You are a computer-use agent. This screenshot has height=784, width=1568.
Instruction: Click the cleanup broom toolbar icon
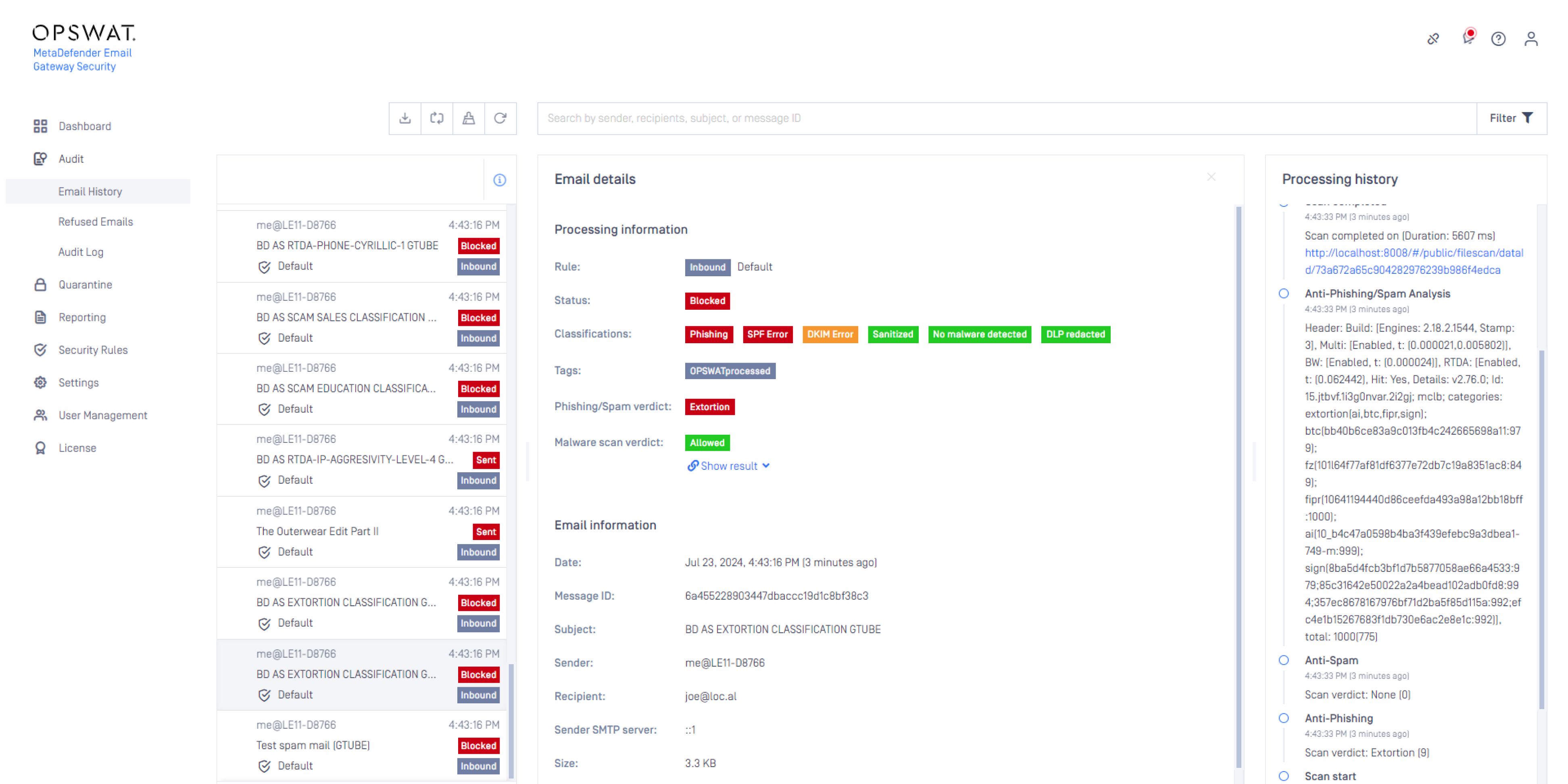coord(468,118)
